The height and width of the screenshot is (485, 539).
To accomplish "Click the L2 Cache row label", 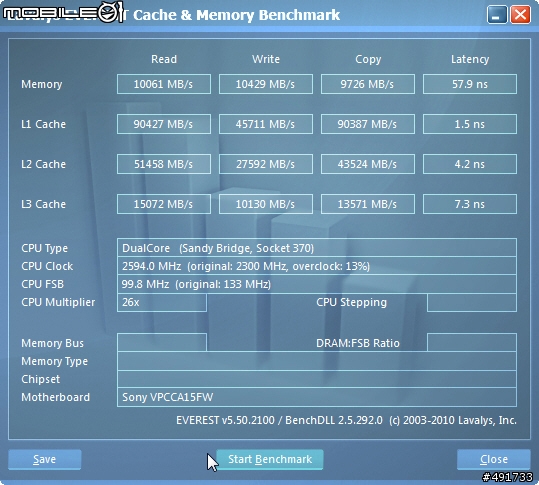I will (x=43, y=164).
